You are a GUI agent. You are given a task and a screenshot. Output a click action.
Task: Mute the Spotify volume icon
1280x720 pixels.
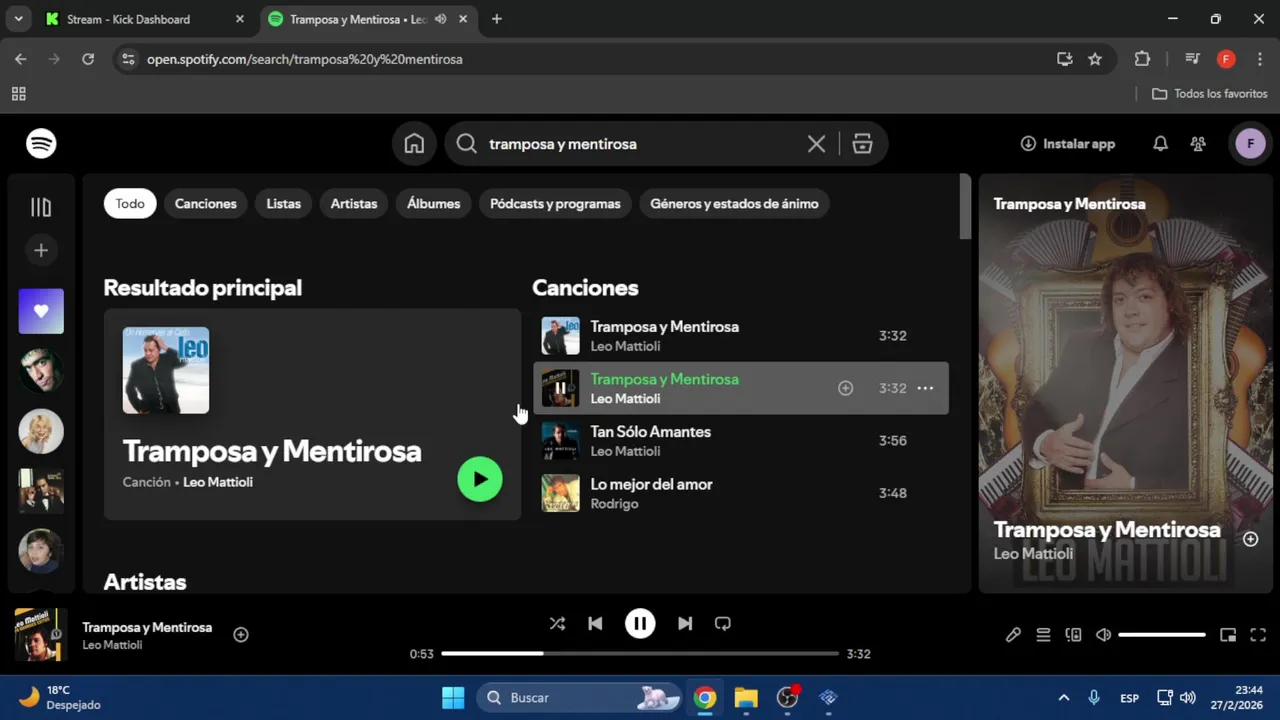[1103, 635]
